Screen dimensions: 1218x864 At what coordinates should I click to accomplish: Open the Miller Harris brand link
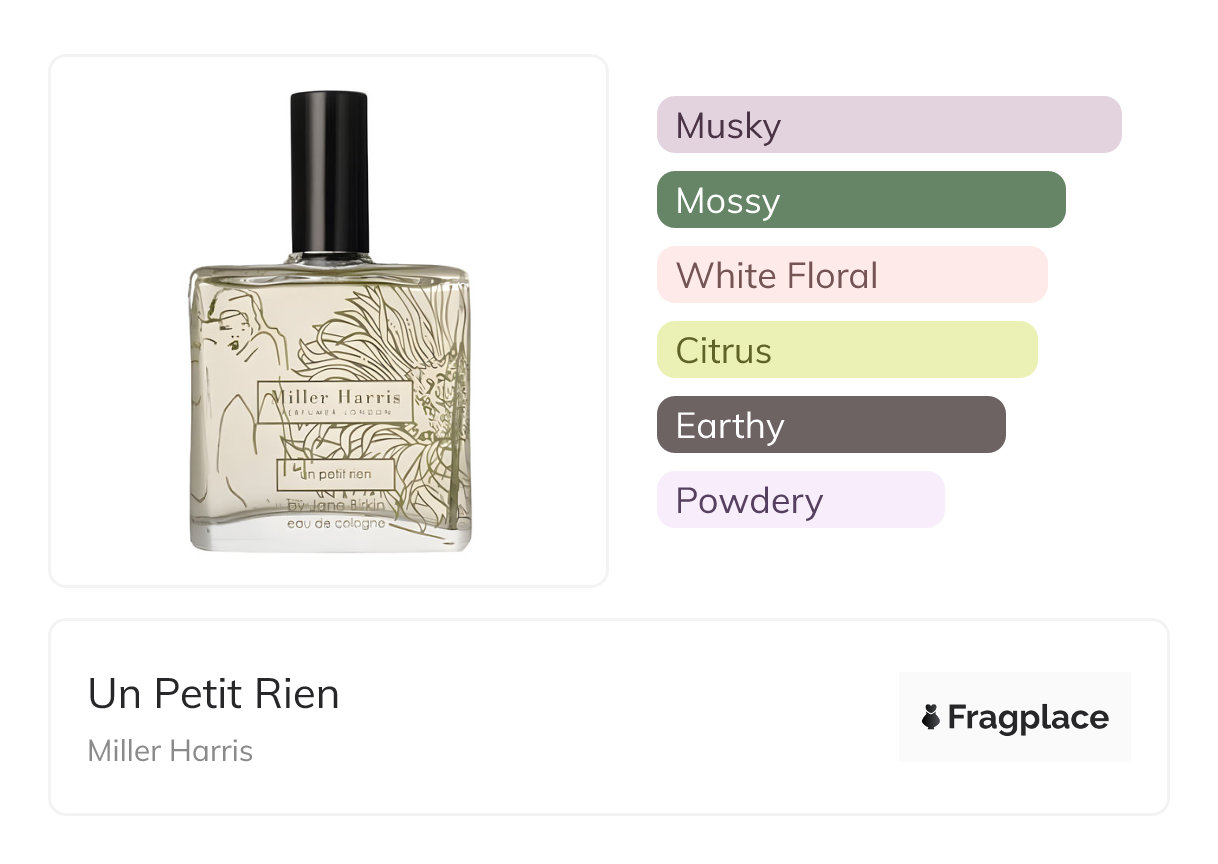coord(170,751)
